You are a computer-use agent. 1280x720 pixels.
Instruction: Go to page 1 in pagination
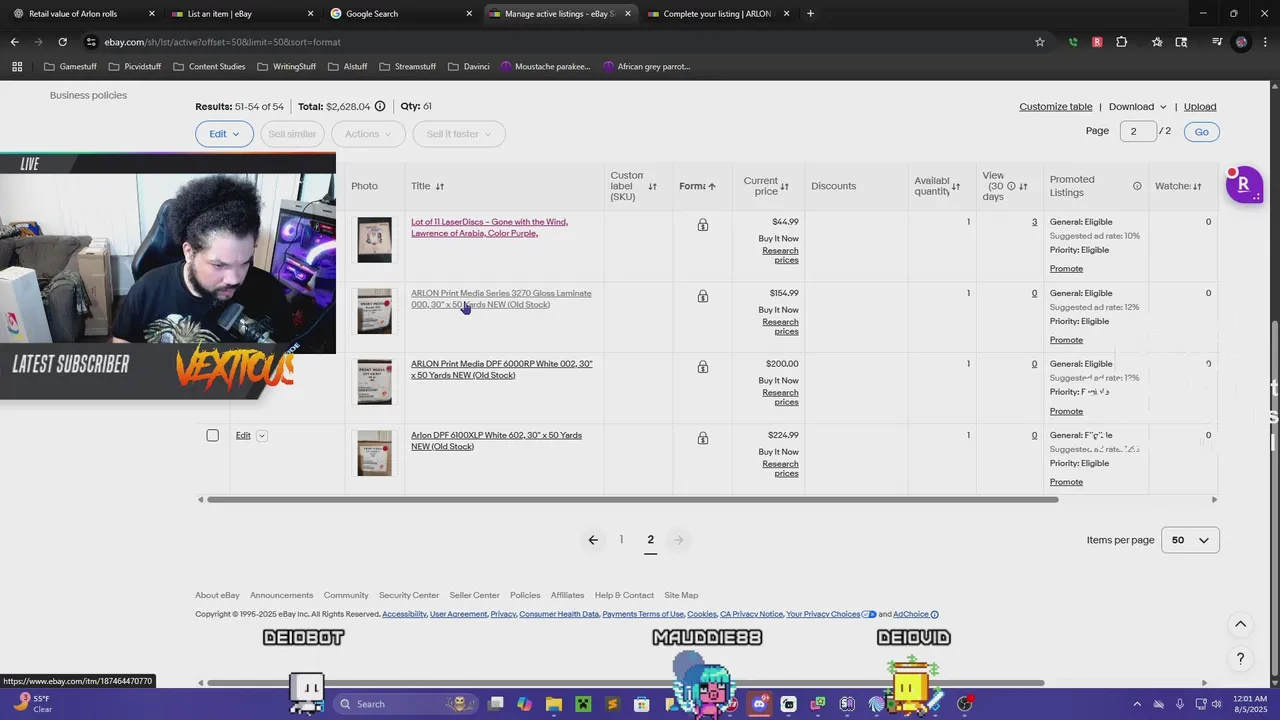click(x=621, y=540)
